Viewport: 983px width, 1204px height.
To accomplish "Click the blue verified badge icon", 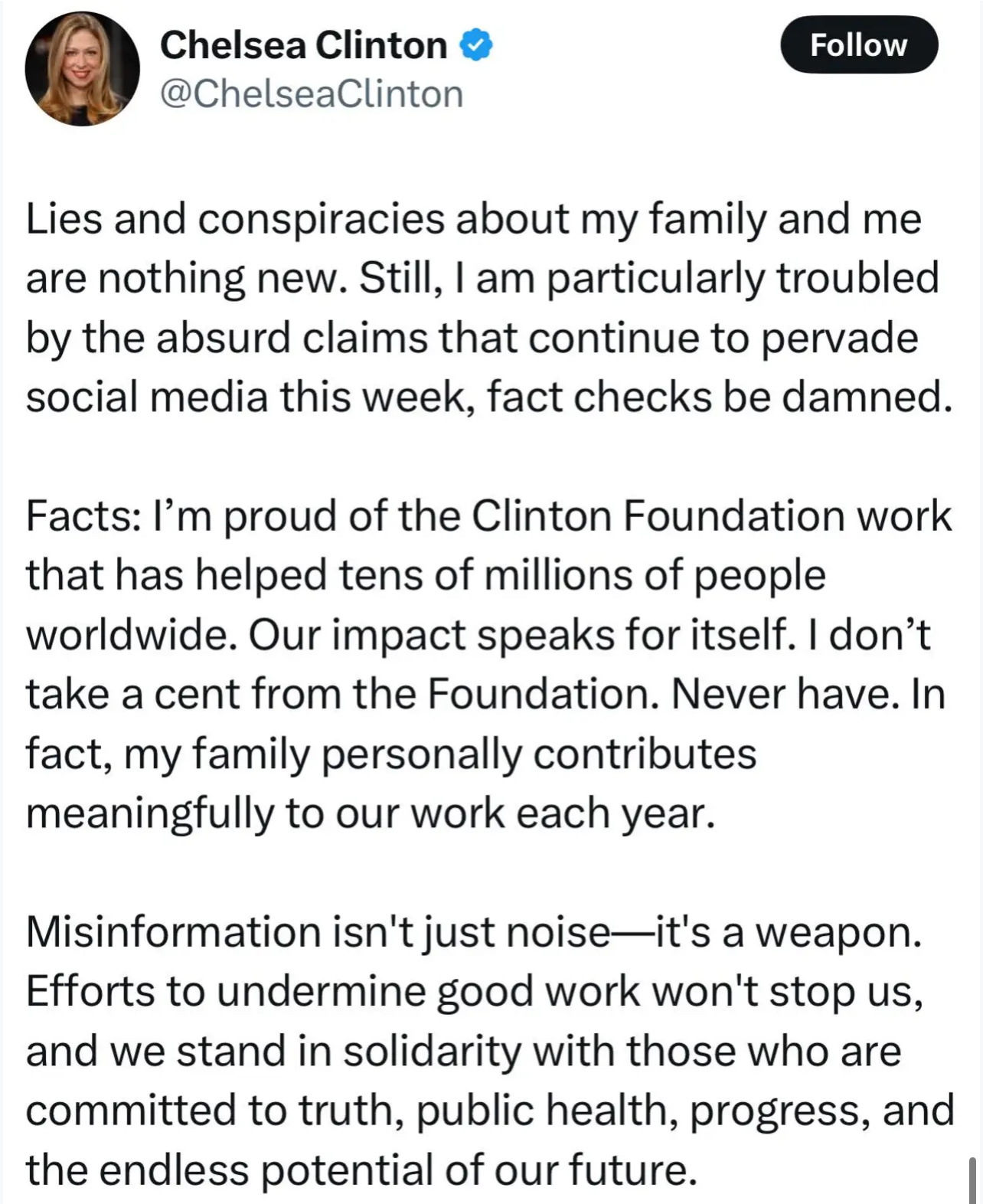I will 475,45.
